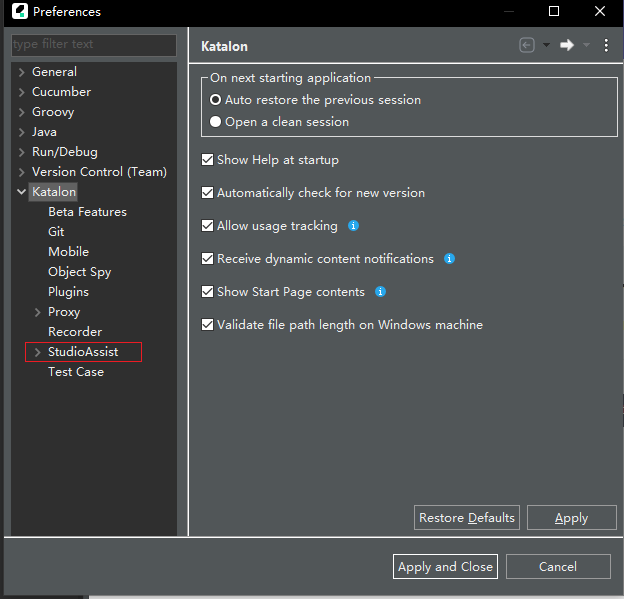Open the Git preference page

(x=56, y=232)
